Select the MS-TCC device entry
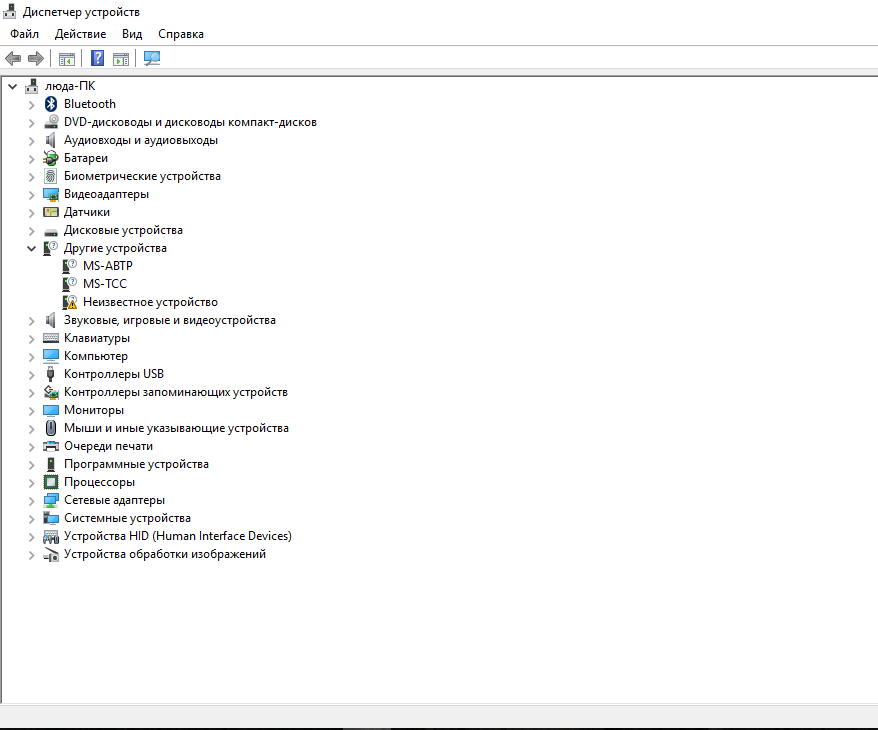878x730 pixels. pyautogui.click(x=105, y=284)
